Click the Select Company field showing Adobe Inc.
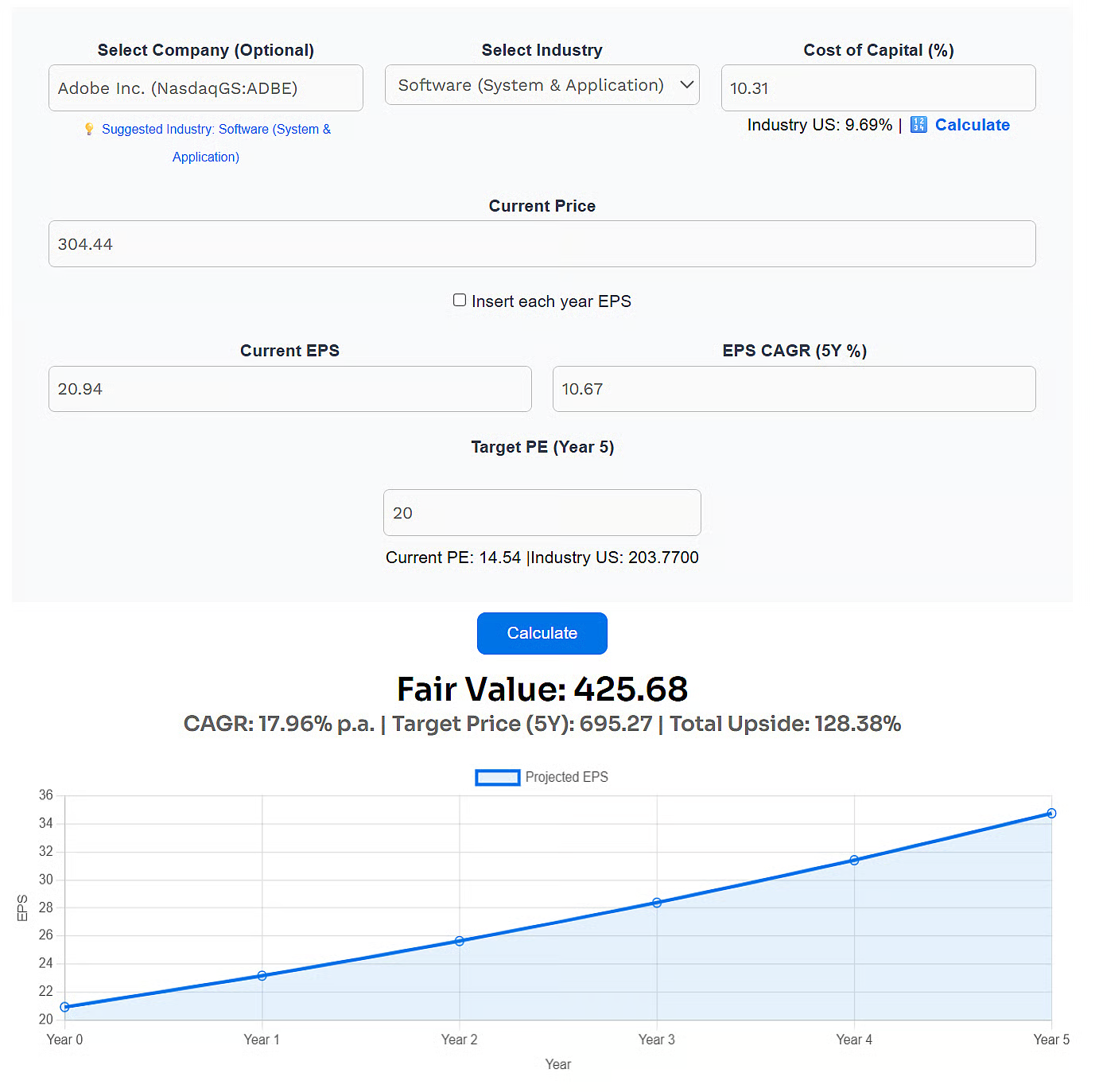This screenshot has width=1099, height=1092. 205,88
